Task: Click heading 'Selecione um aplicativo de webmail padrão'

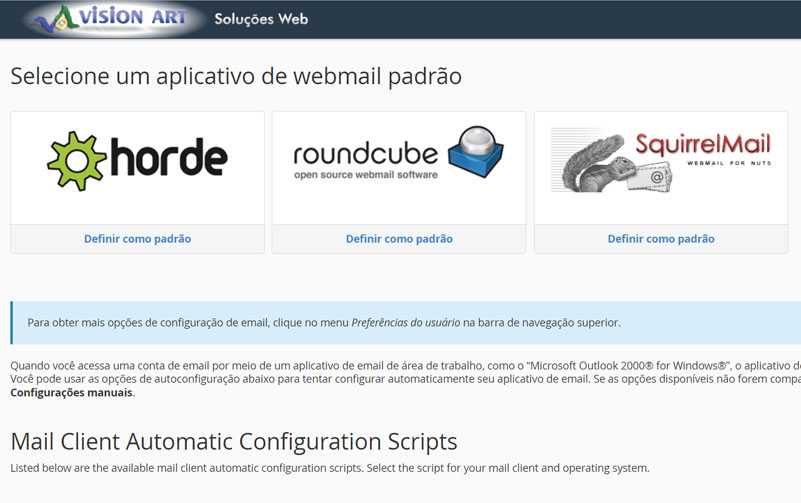Action: tap(236, 76)
